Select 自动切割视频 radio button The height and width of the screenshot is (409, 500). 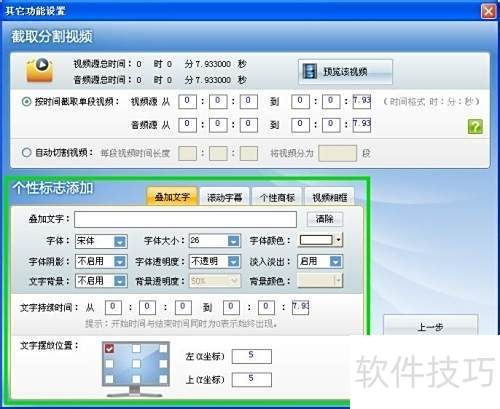point(26,153)
